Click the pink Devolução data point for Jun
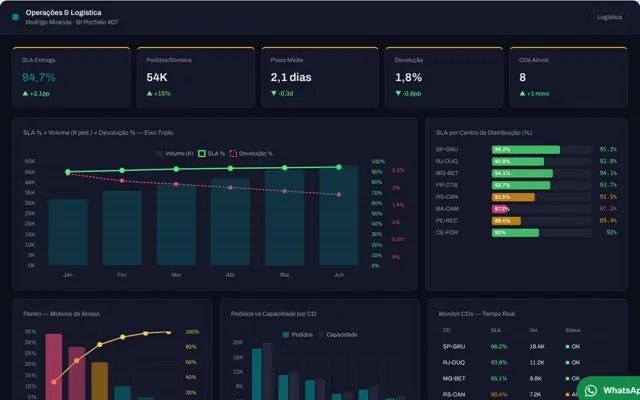This screenshot has width=640, height=400. pos(339,195)
